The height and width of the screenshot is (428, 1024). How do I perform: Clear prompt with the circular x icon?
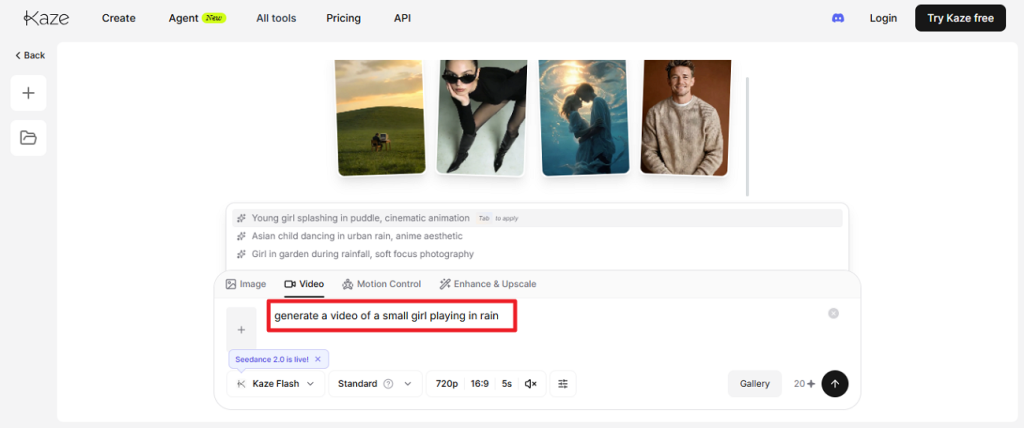pos(833,314)
